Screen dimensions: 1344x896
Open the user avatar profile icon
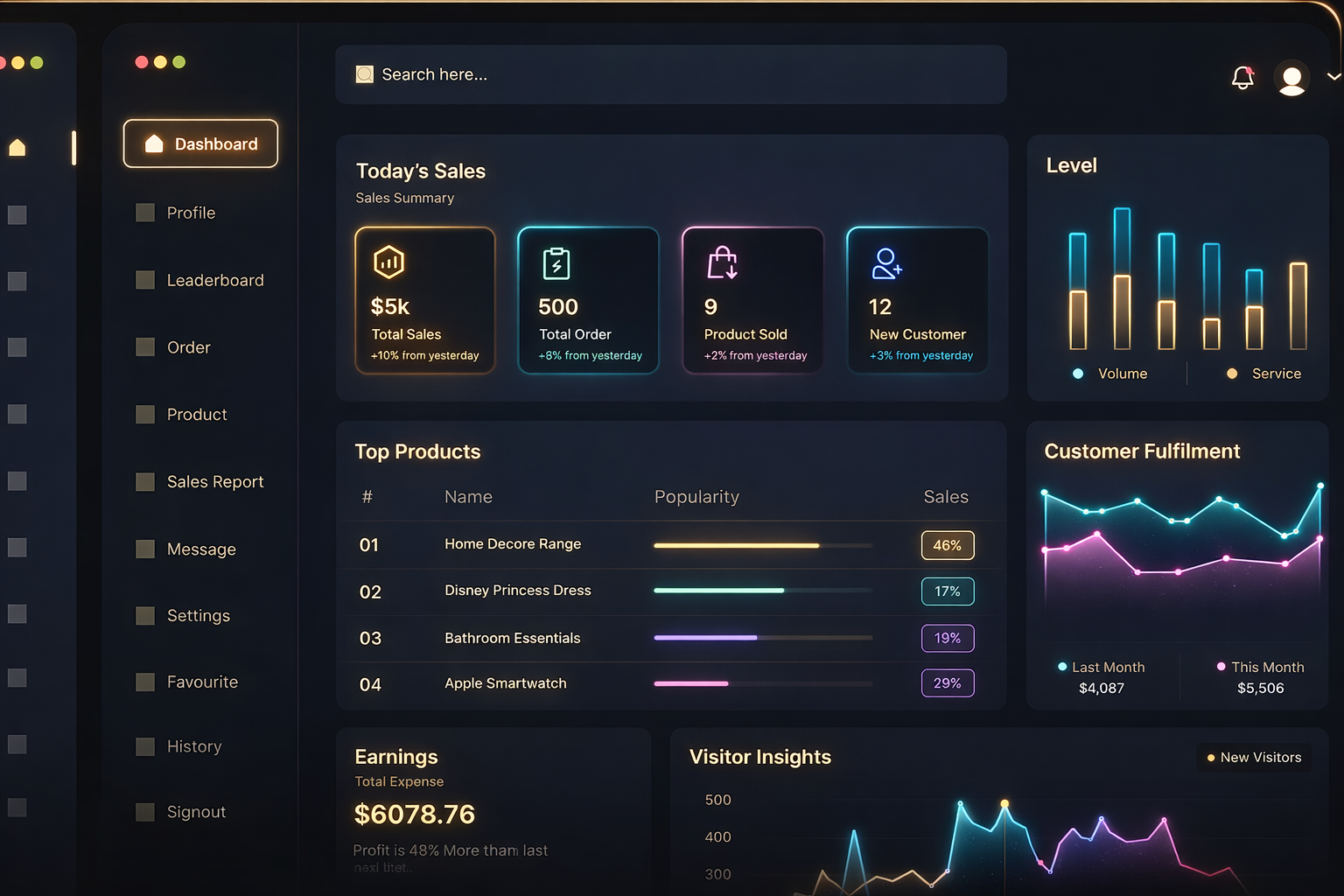[1291, 78]
